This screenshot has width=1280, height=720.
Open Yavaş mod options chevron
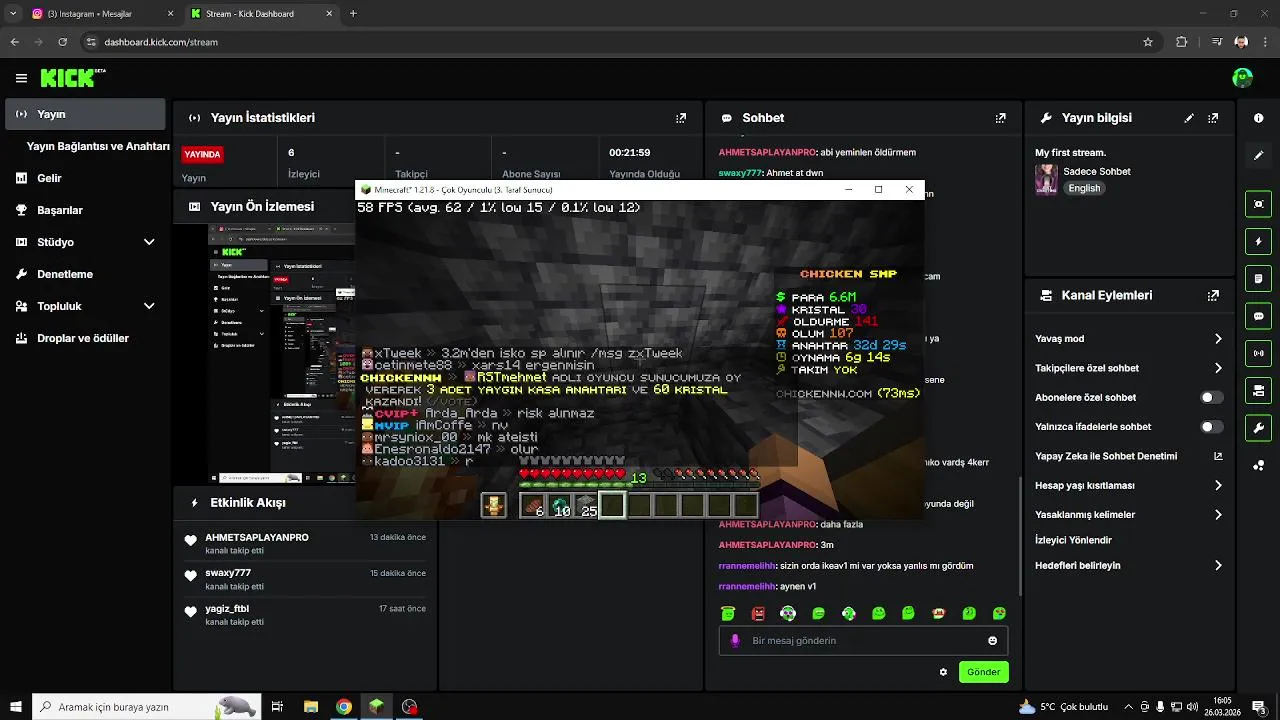(1218, 339)
